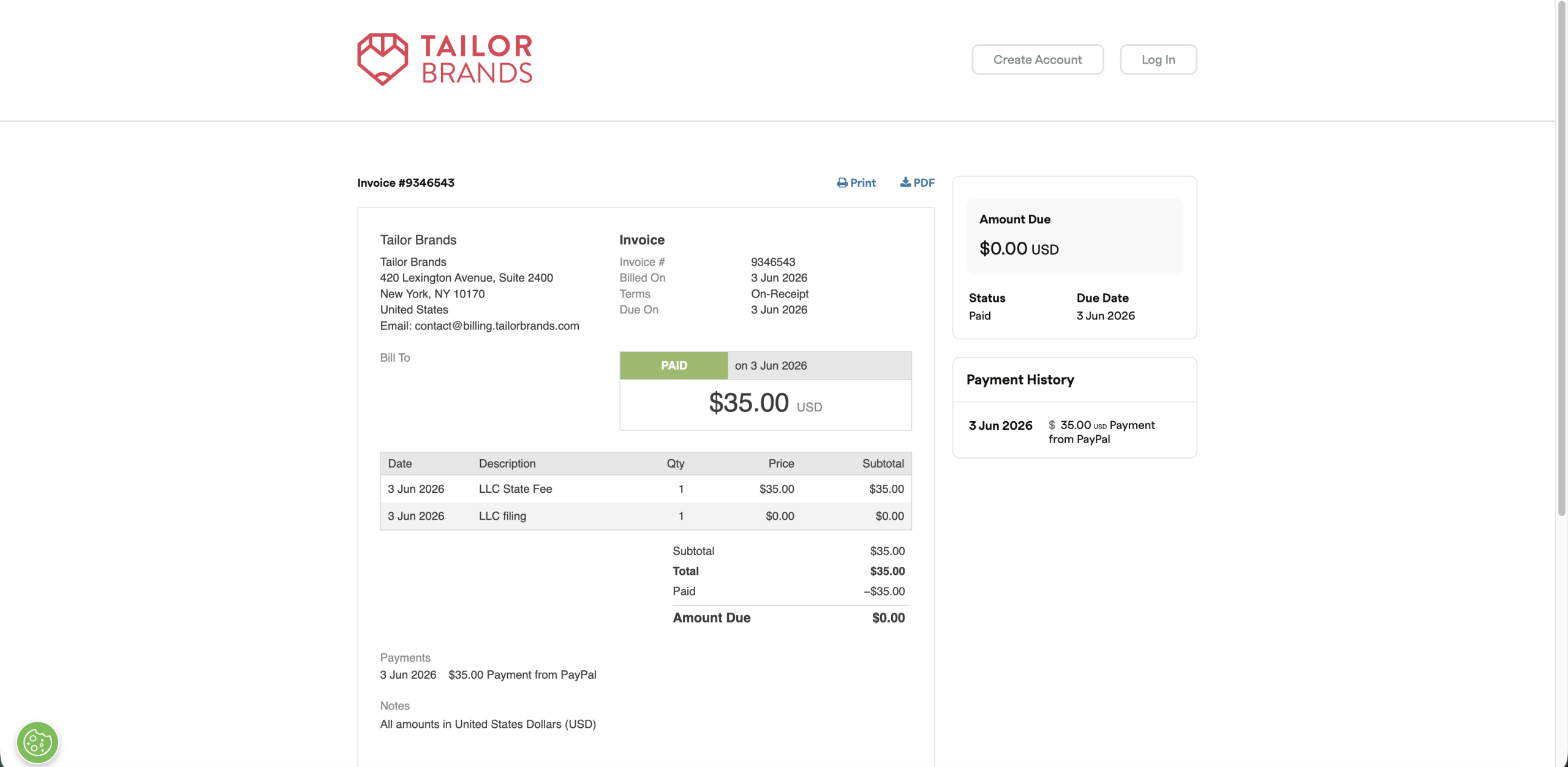The image size is (1568, 767).
Task: Click the Payment History heading
Action: coord(1020,380)
